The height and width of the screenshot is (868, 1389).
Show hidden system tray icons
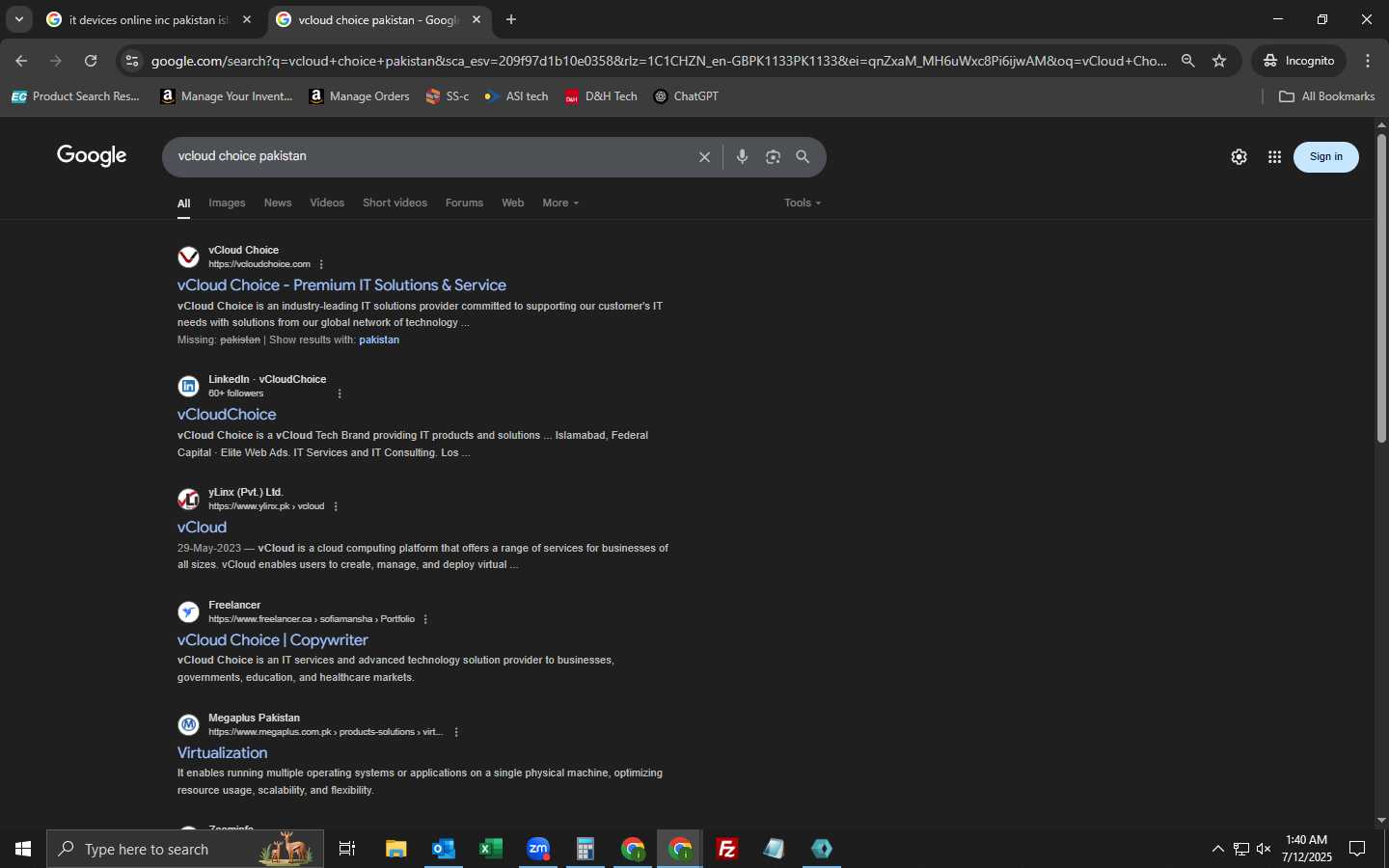1217,849
